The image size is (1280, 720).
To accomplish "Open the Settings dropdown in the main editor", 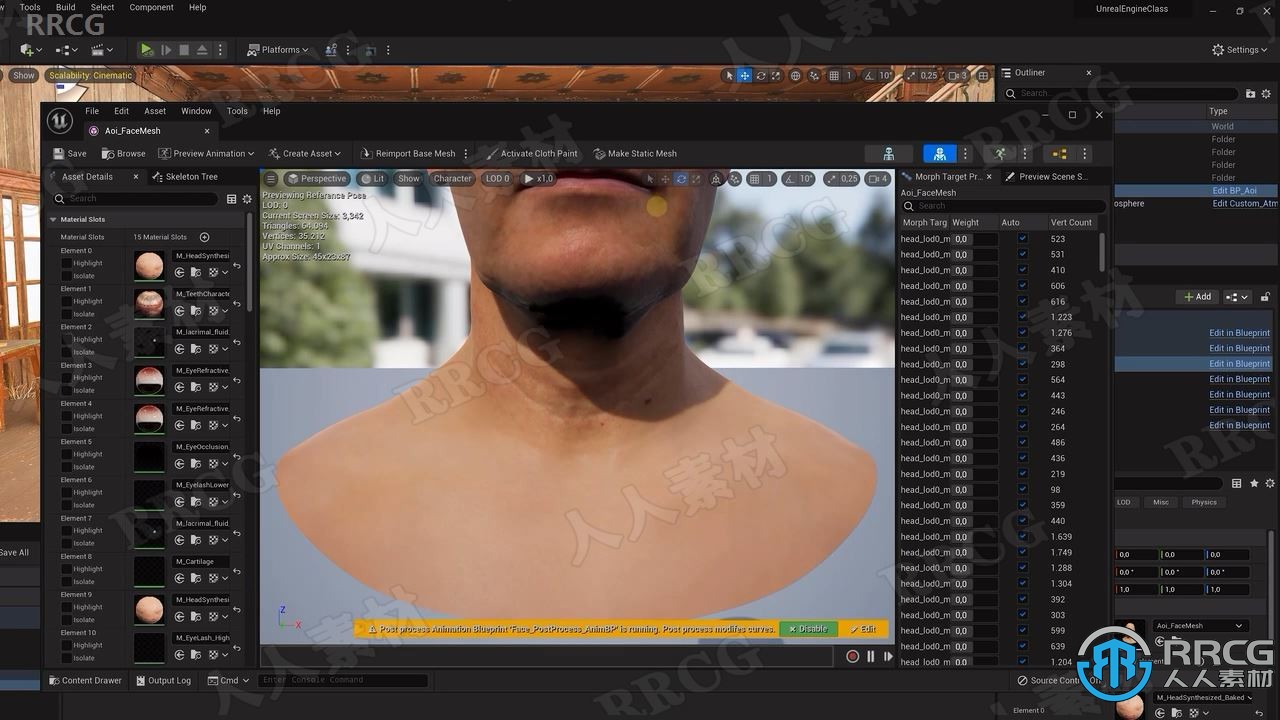I will click(x=1241, y=50).
